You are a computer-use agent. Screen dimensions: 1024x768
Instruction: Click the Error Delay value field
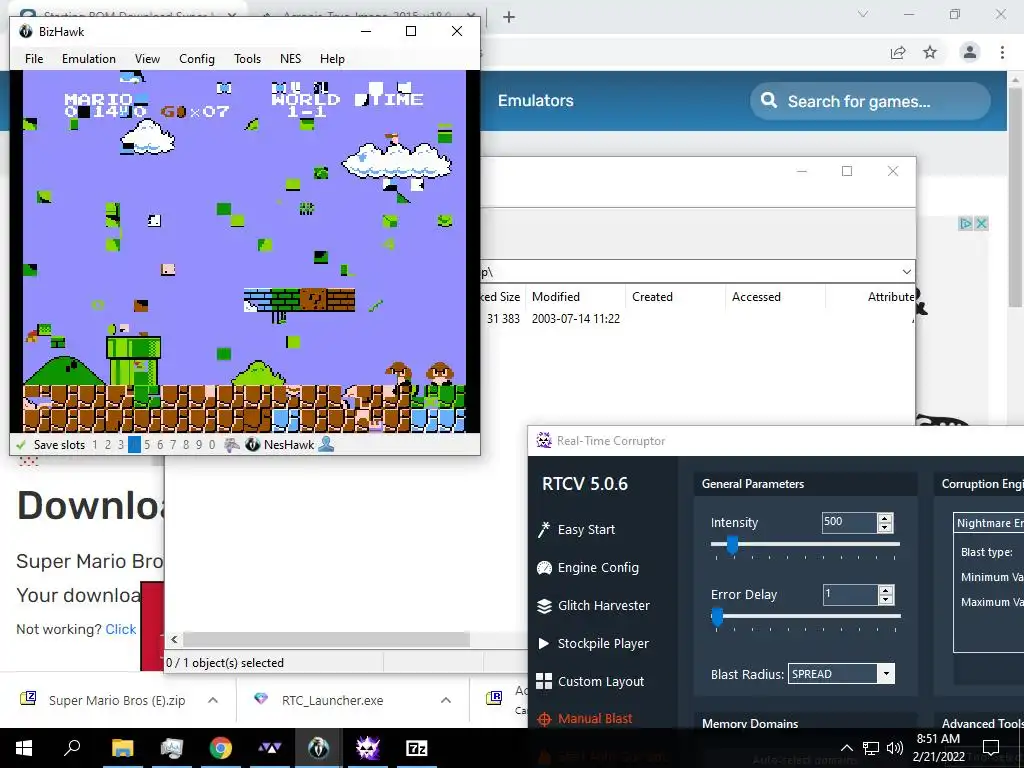tap(849, 594)
